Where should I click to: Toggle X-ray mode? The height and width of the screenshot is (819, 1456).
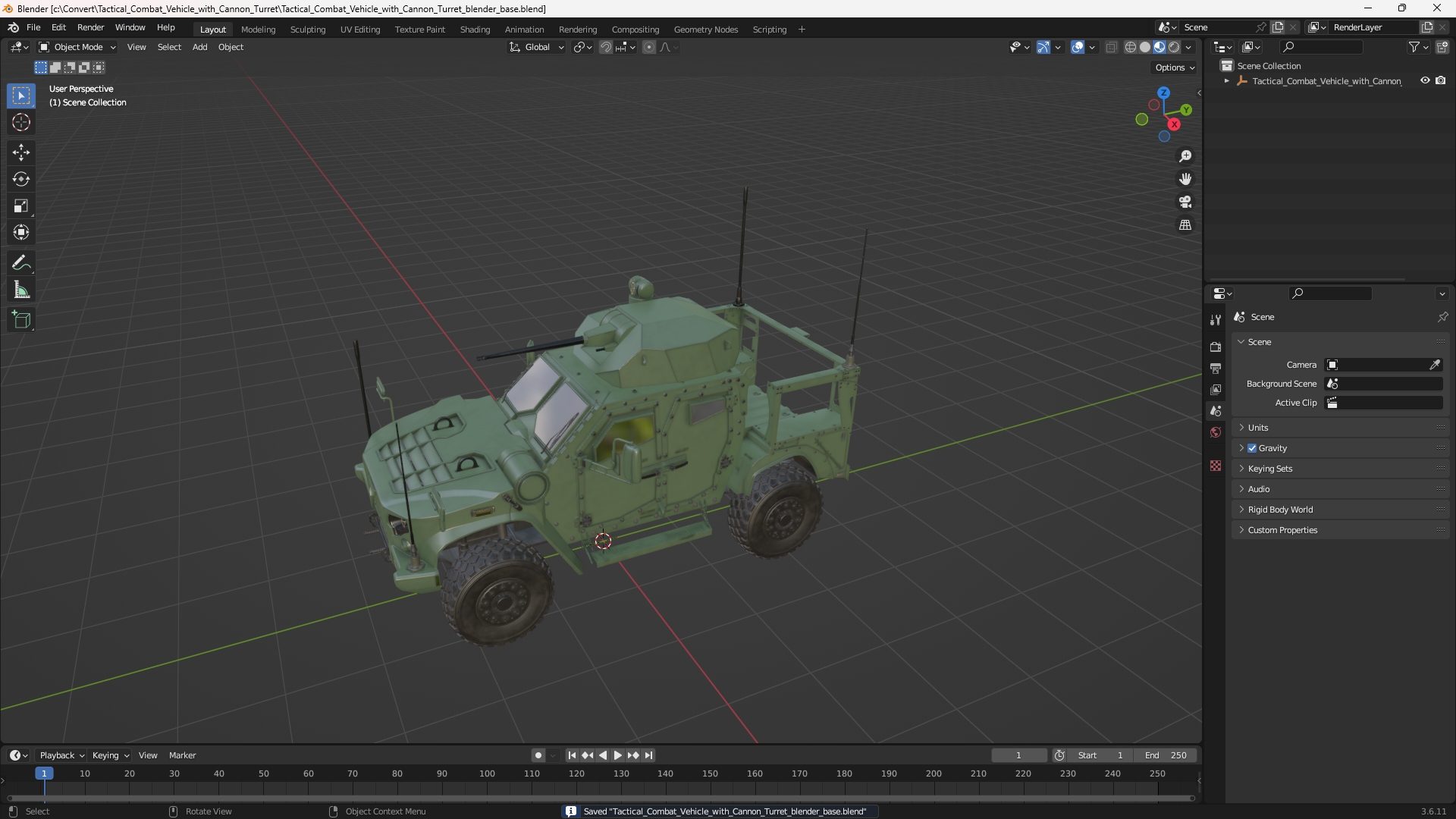click(1112, 47)
